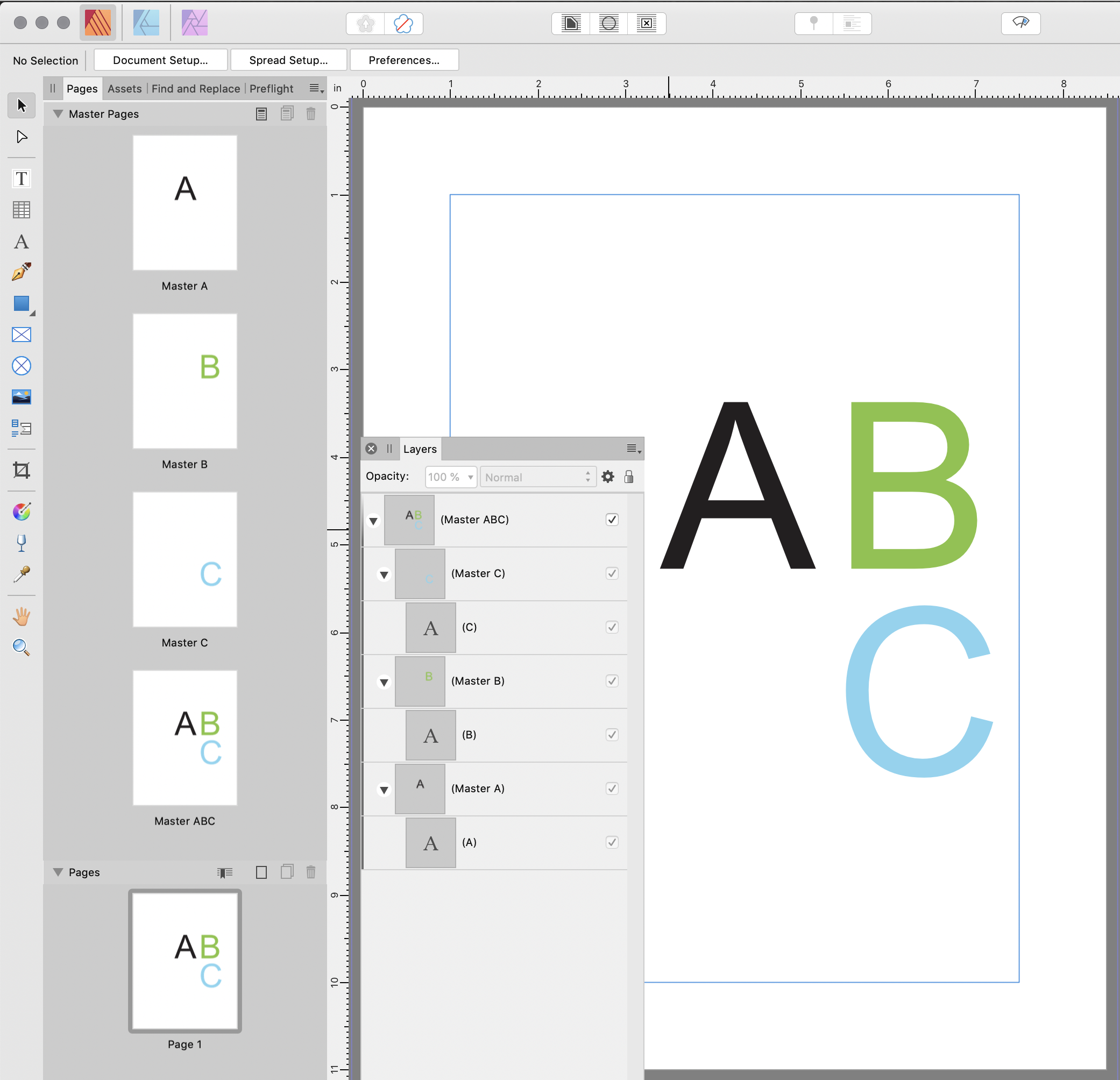Click the Layers panel gear icon

608,477
